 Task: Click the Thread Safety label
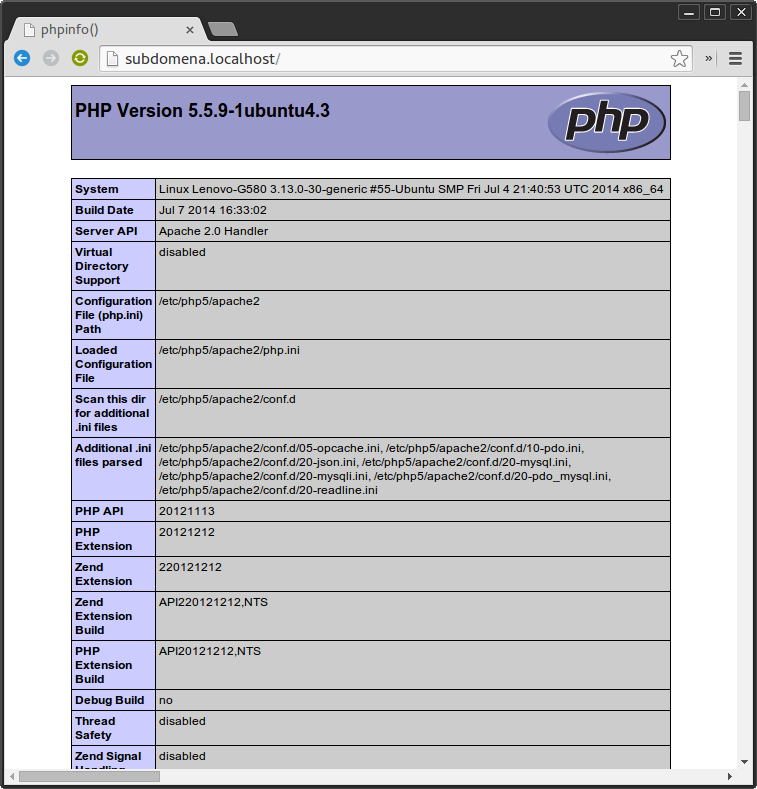tap(95, 728)
